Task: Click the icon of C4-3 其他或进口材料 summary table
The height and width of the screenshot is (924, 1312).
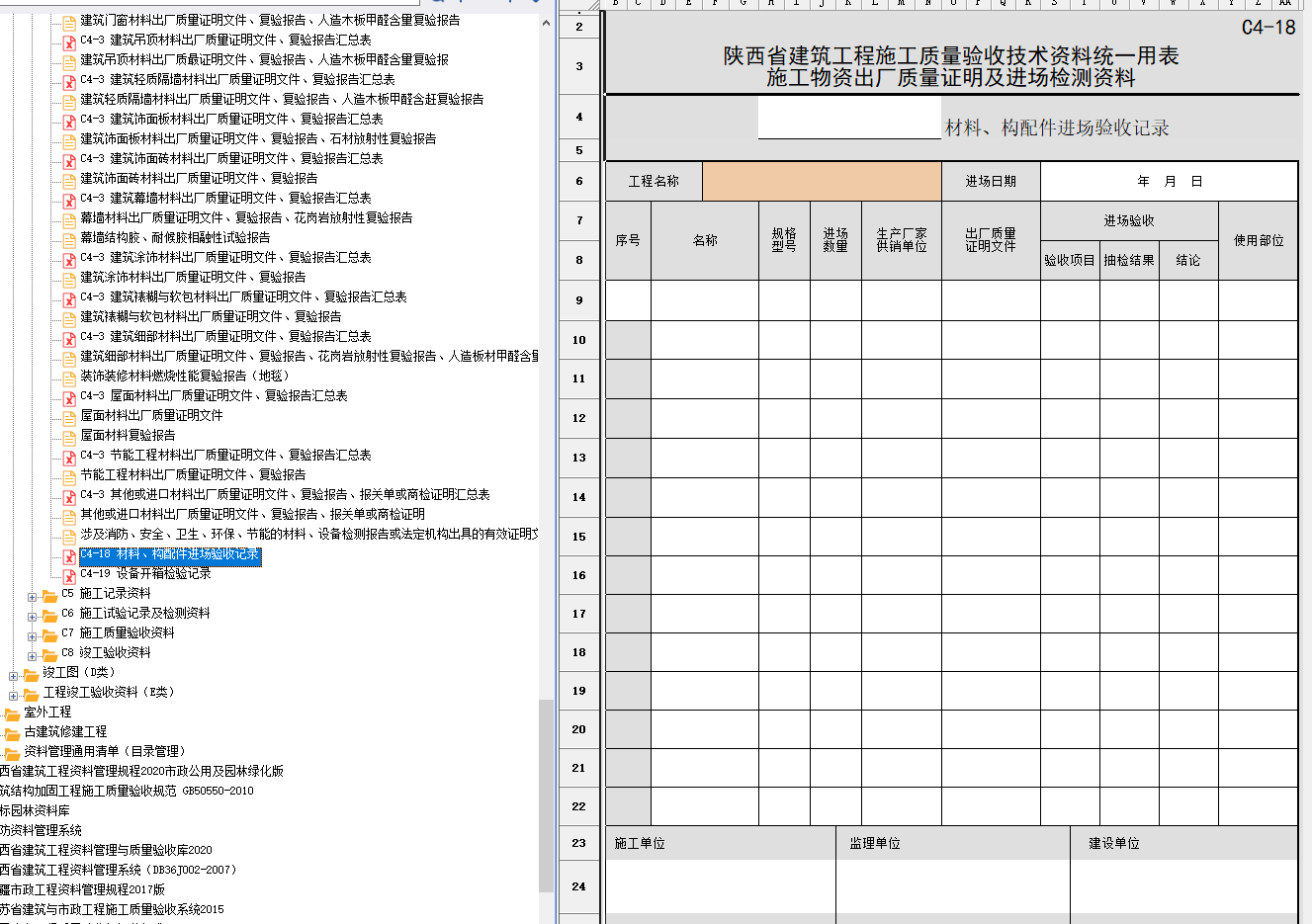Action: click(69, 497)
